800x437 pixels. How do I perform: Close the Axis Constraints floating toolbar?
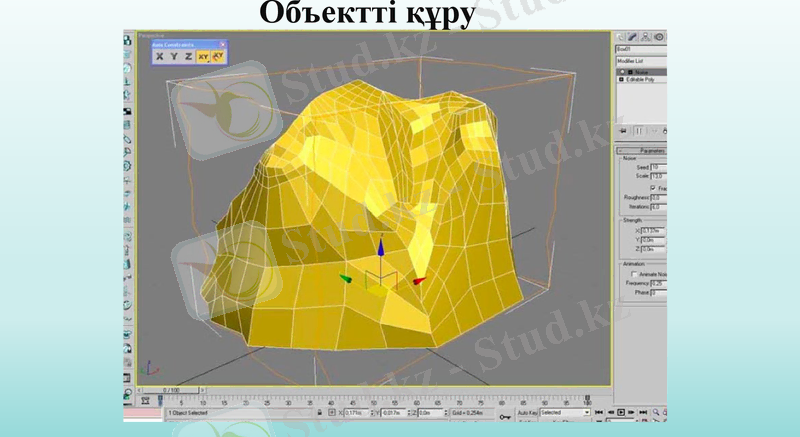click(x=222, y=44)
